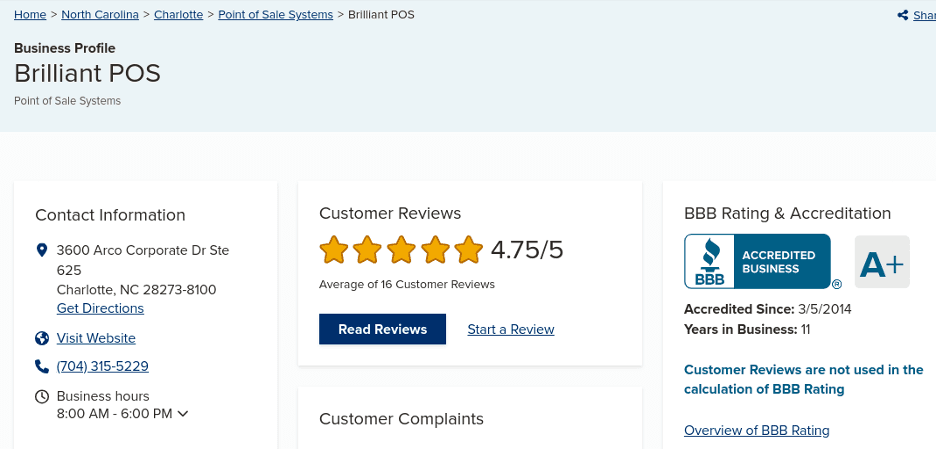The width and height of the screenshot is (936, 450).
Task: Go to Home breadcrumb
Action: point(30,15)
